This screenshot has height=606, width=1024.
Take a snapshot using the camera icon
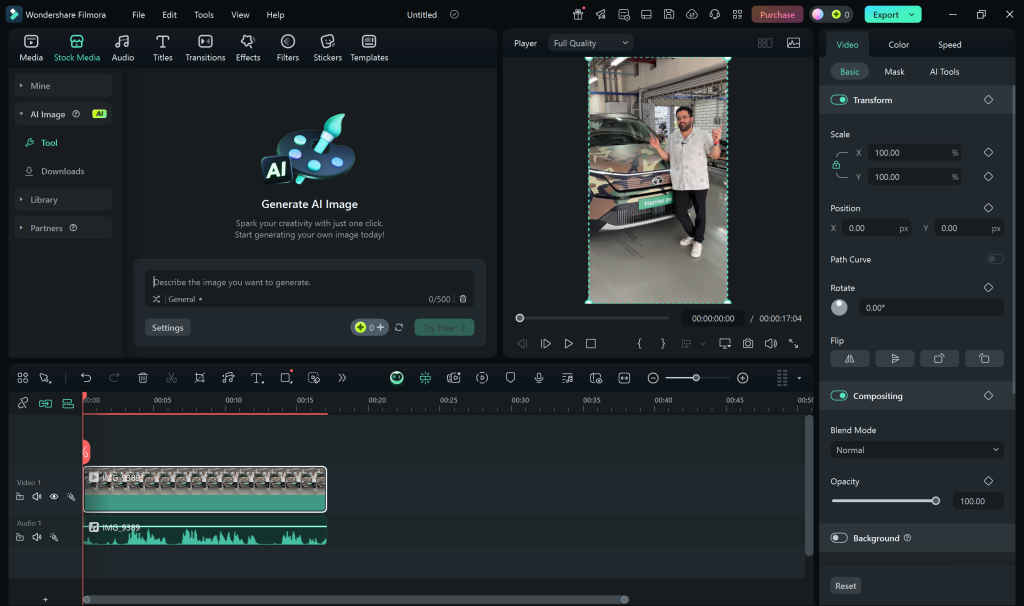tap(747, 343)
